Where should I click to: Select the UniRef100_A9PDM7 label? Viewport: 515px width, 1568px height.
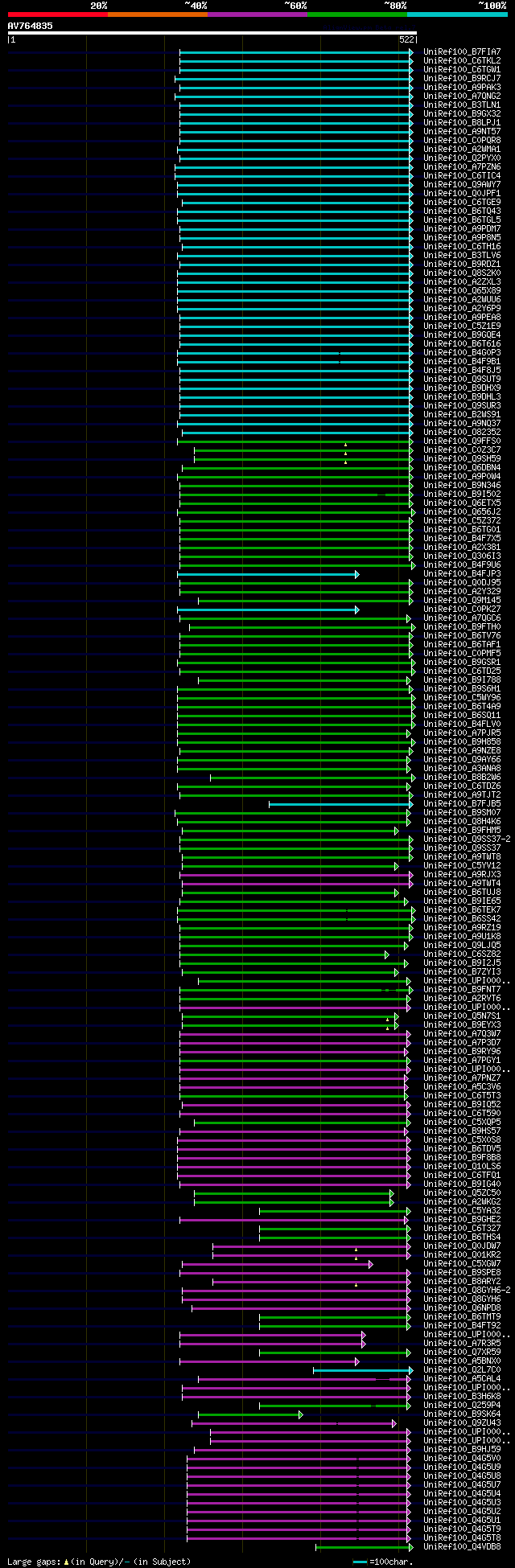coord(462,228)
